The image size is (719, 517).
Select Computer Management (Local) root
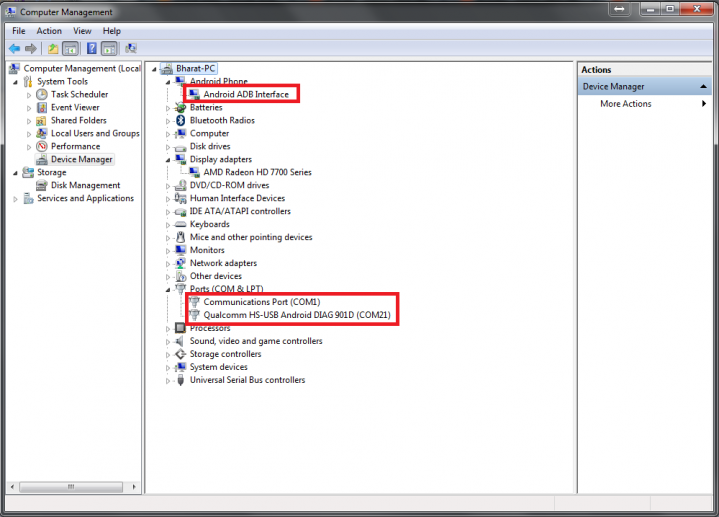pyautogui.click(x=82, y=68)
